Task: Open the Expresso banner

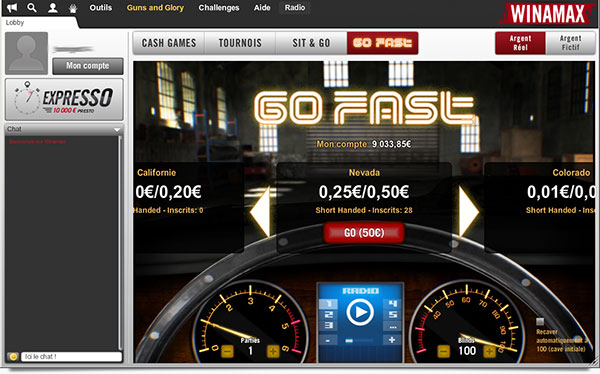Action: (x=64, y=99)
